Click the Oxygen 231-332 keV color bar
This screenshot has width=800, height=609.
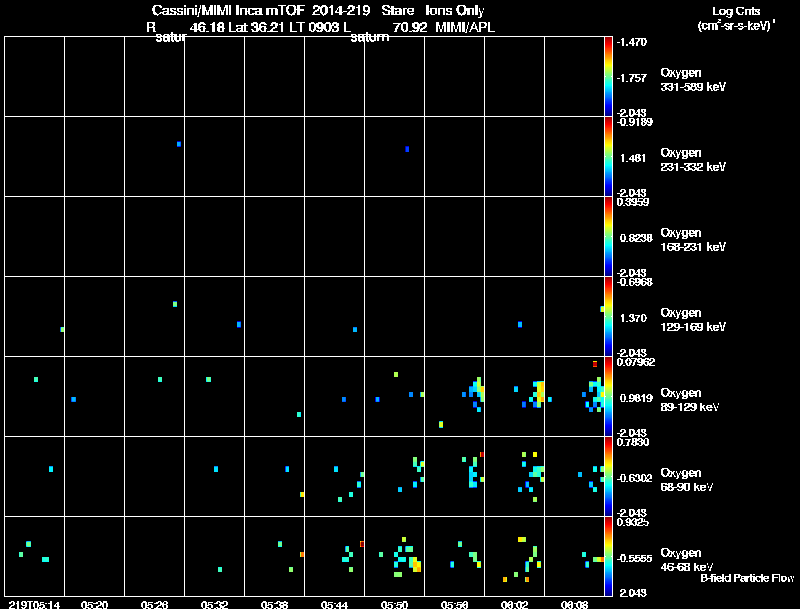608,157
